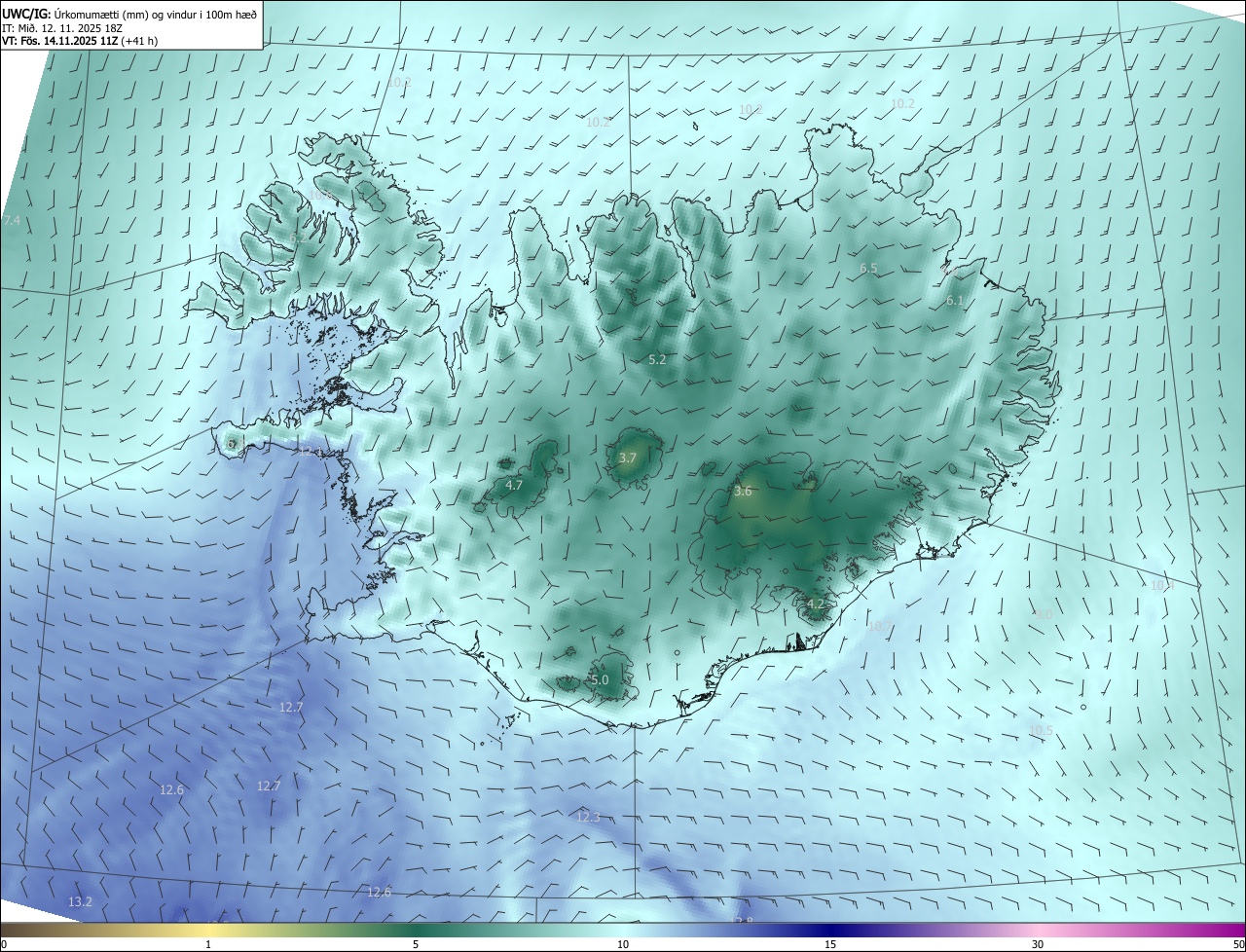Click the 3.7 value label on the map
The image size is (1246, 952).
pos(628,458)
